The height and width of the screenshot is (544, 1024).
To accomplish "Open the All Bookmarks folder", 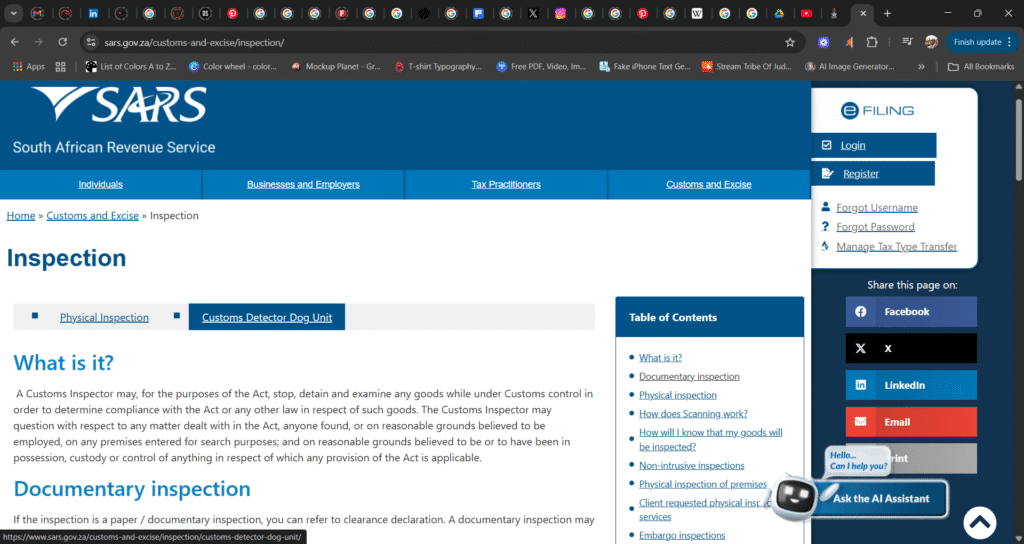I will (982, 67).
